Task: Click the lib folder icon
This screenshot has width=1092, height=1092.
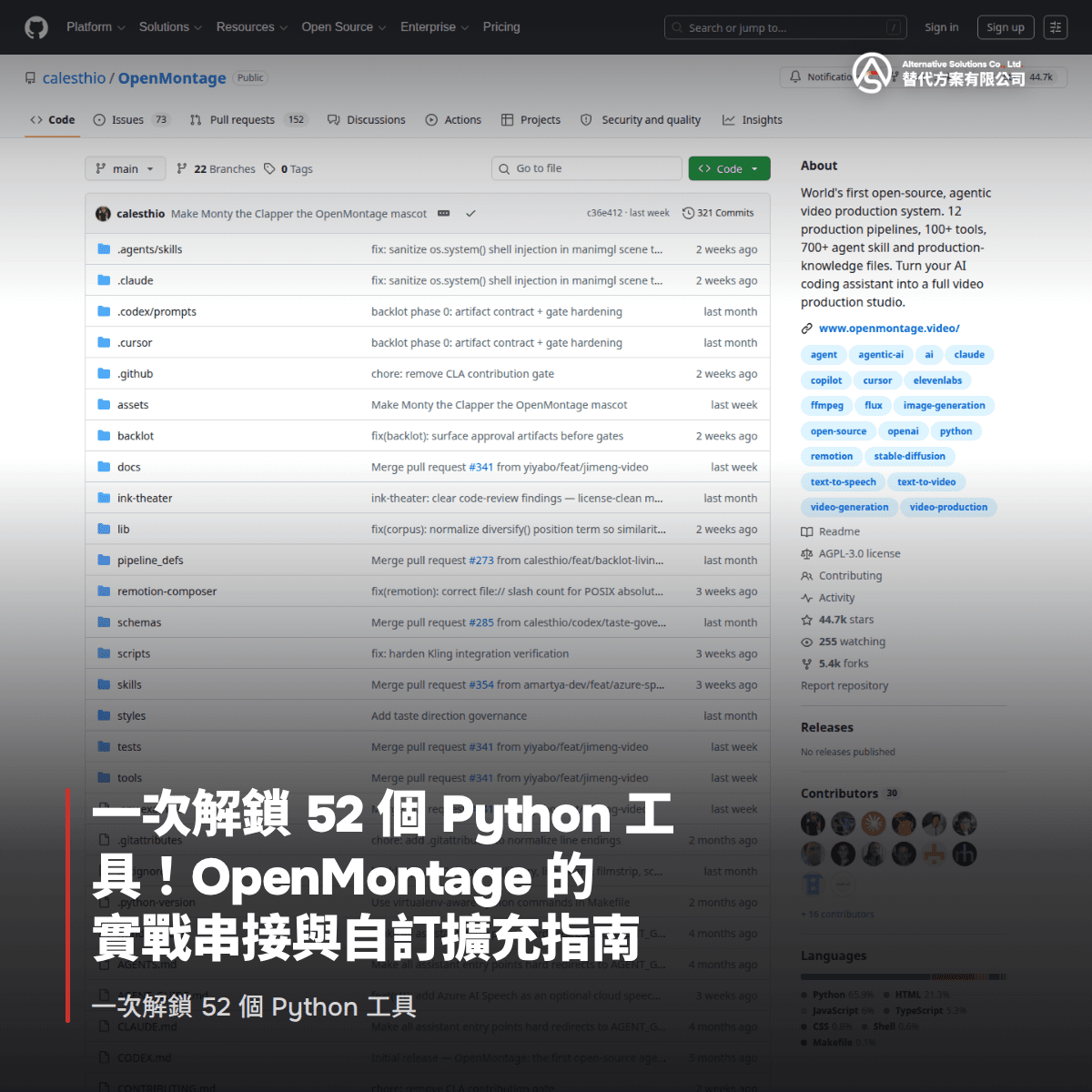Action: [x=104, y=529]
